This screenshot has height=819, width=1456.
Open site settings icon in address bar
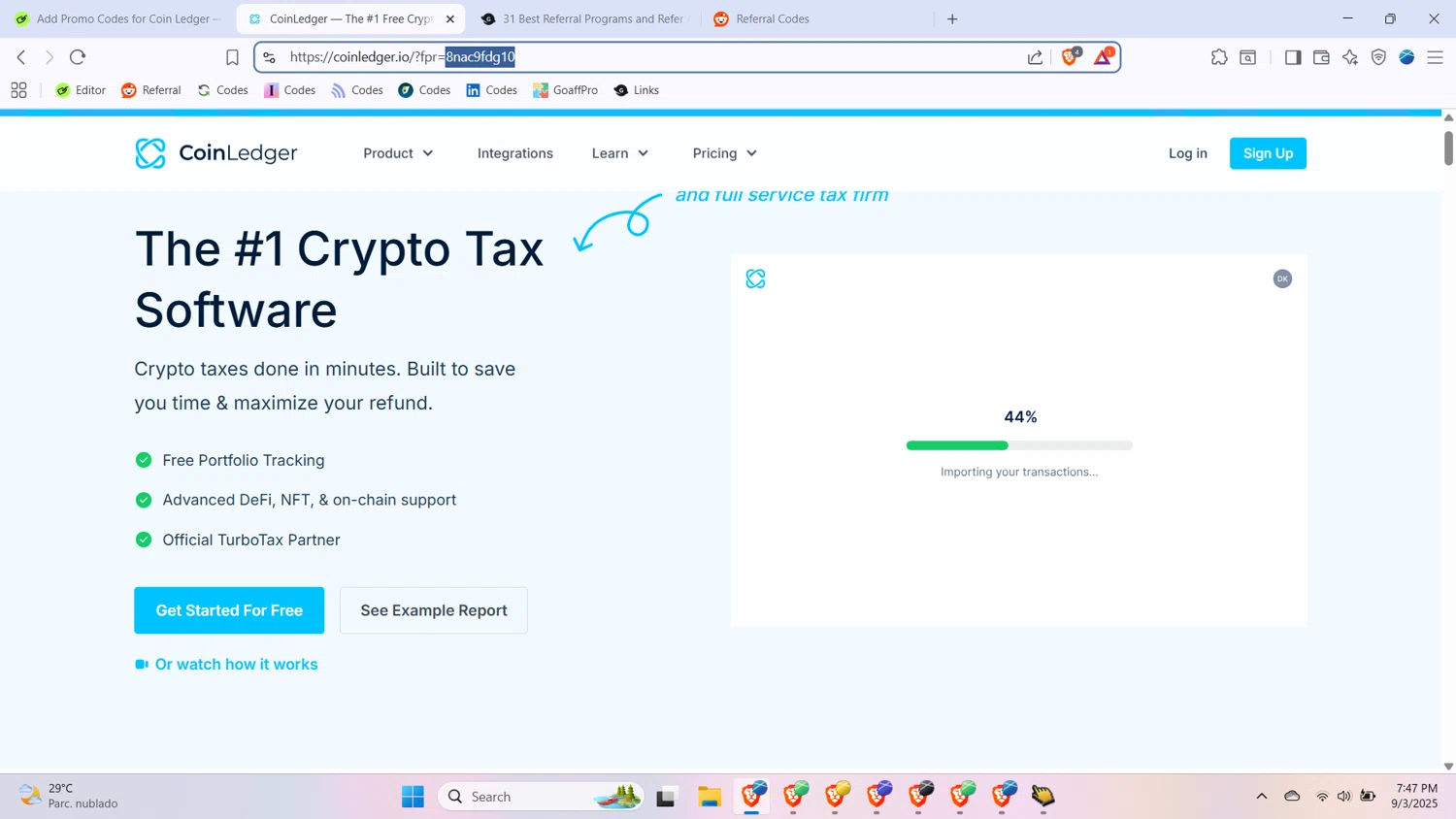point(270,57)
